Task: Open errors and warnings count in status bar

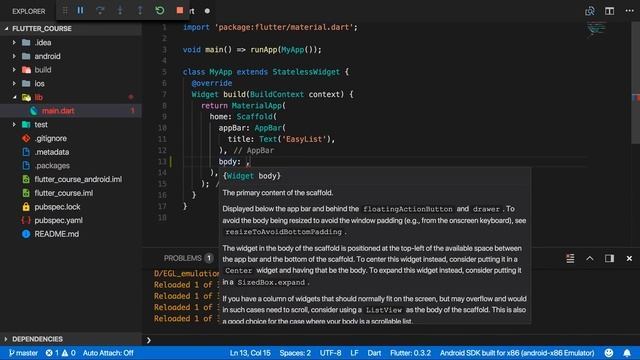Action: [x=60, y=353]
